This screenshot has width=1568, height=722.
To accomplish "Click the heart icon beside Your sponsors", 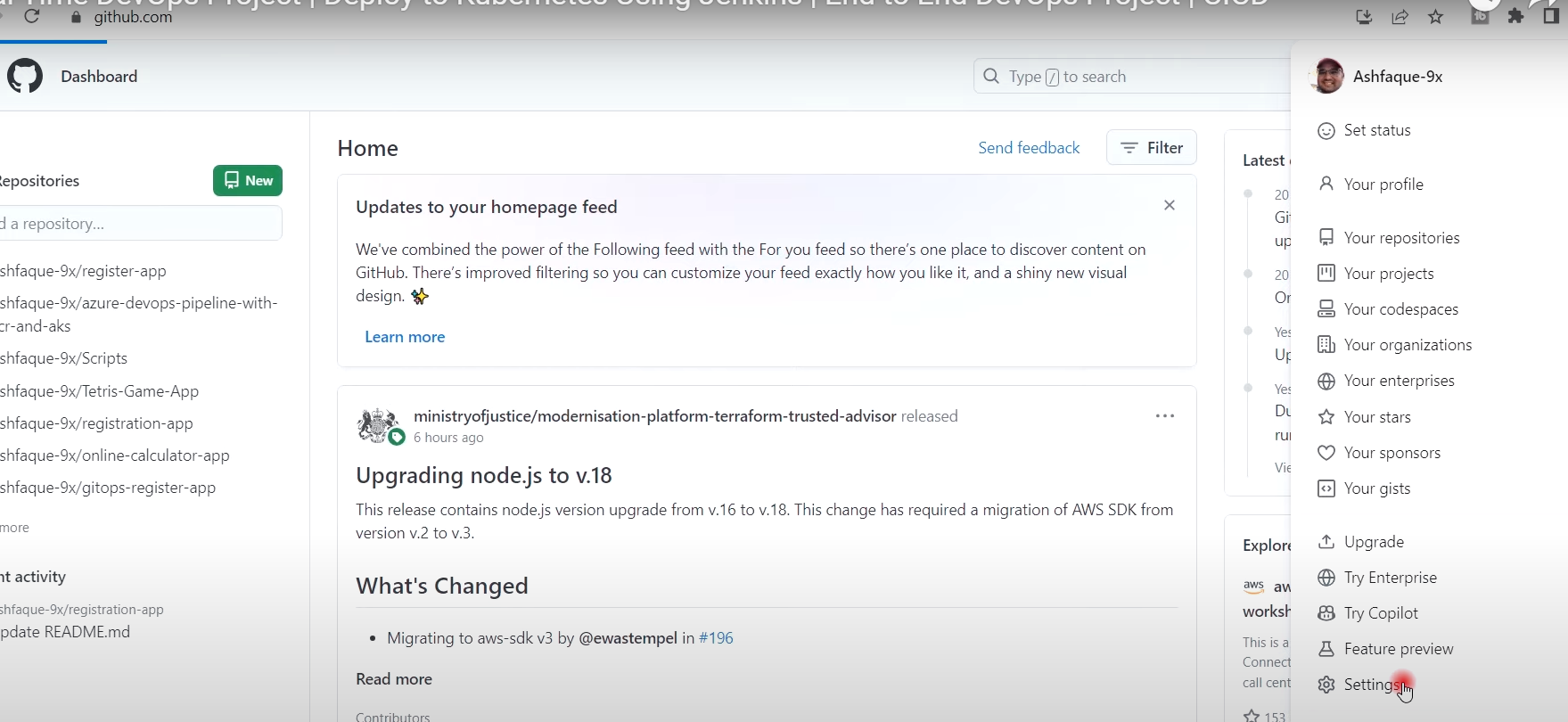I will [1326, 453].
